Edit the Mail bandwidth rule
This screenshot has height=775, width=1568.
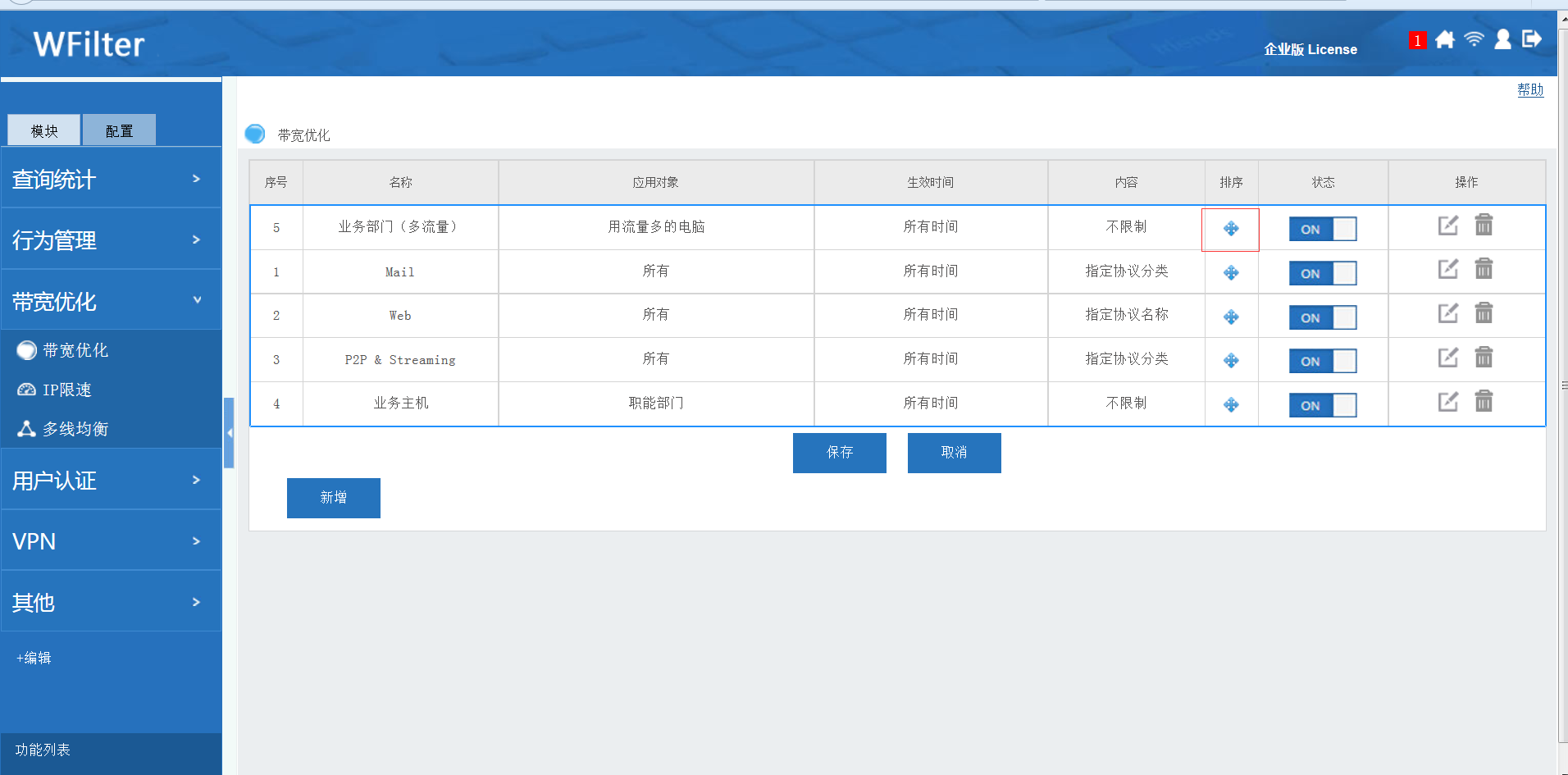click(1448, 269)
